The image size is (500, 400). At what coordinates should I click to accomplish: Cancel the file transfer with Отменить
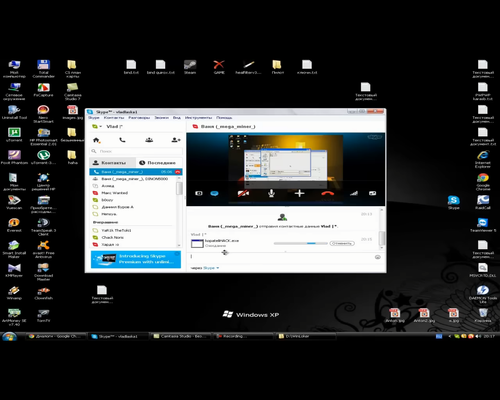coord(342,243)
